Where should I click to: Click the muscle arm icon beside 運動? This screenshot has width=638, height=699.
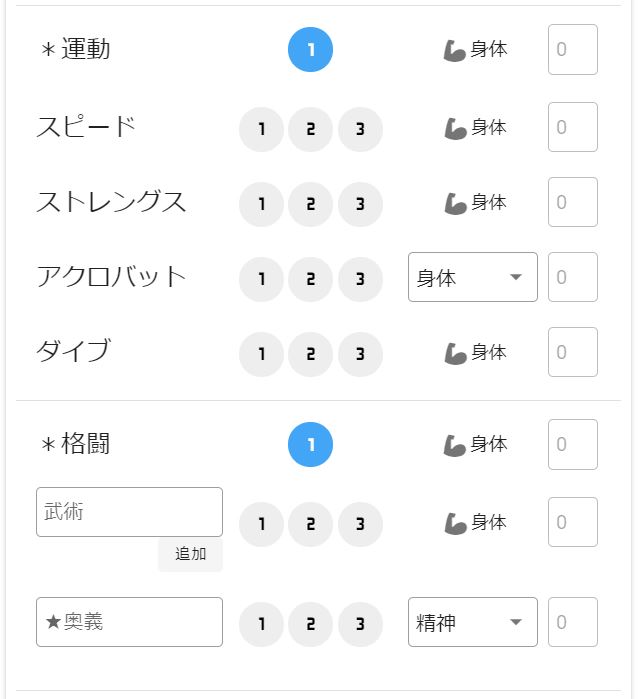click(x=454, y=50)
